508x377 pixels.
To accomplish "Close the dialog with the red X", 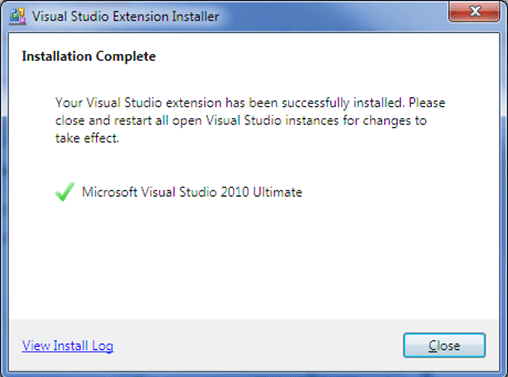I will point(474,12).
